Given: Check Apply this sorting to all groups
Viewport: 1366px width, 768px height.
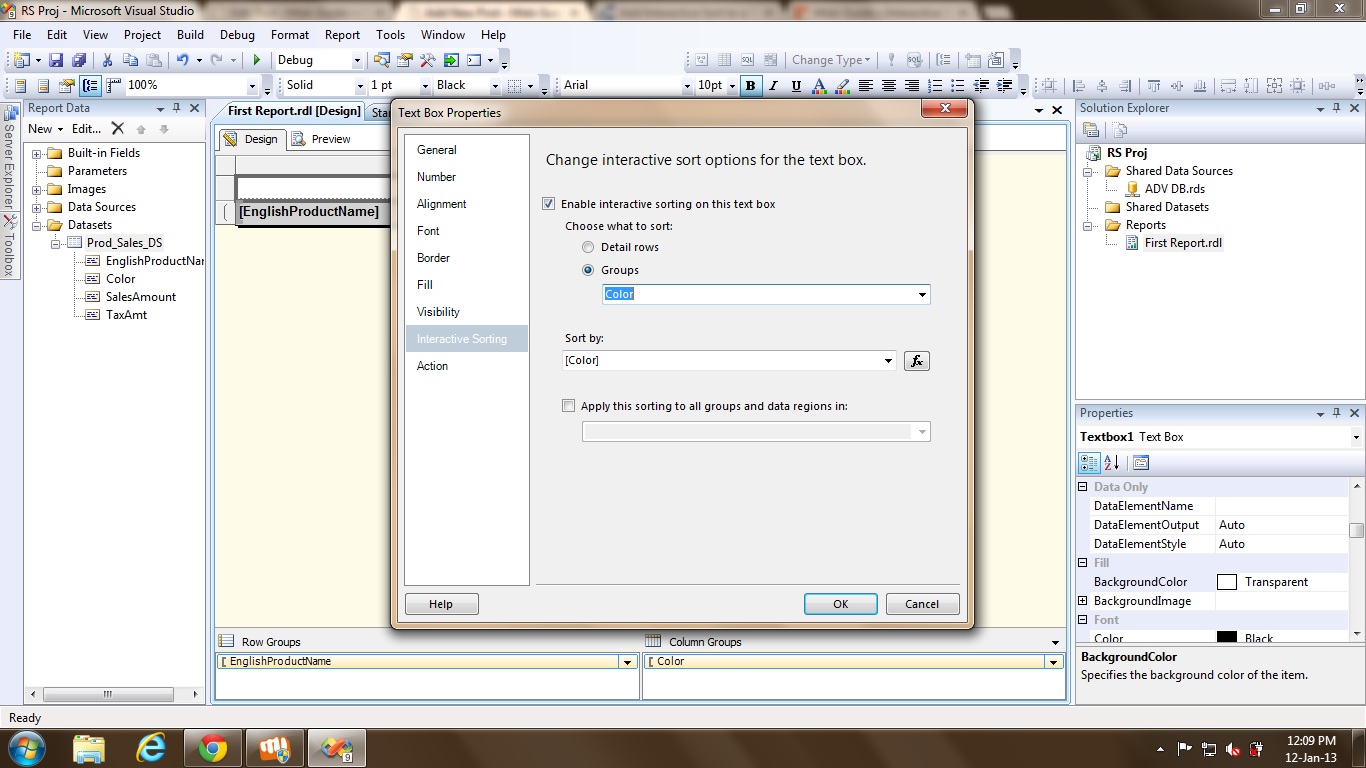Looking at the screenshot, I should click(x=569, y=406).
